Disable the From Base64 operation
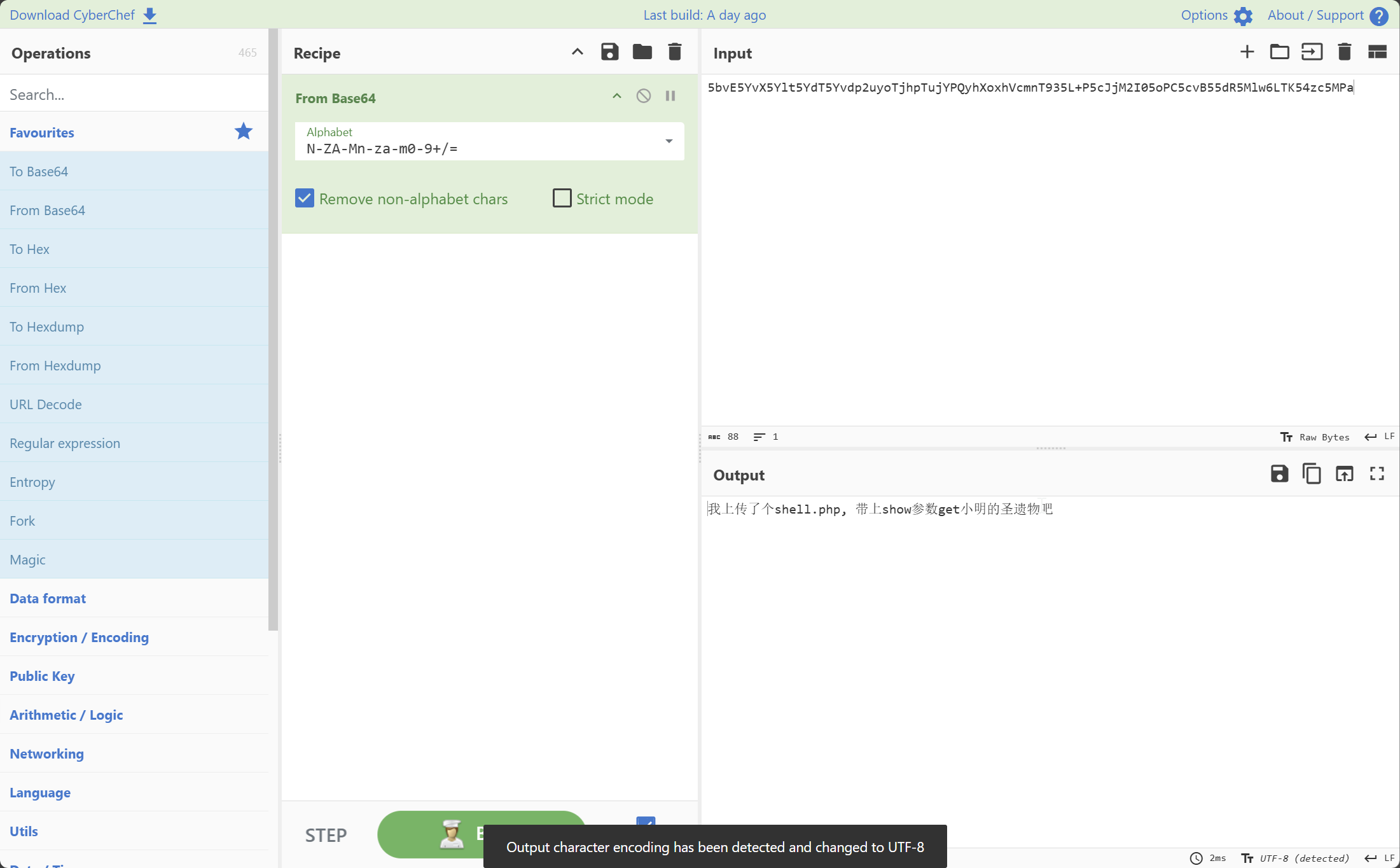This screenshot has height=868, width=1400. tap(643, 96)
